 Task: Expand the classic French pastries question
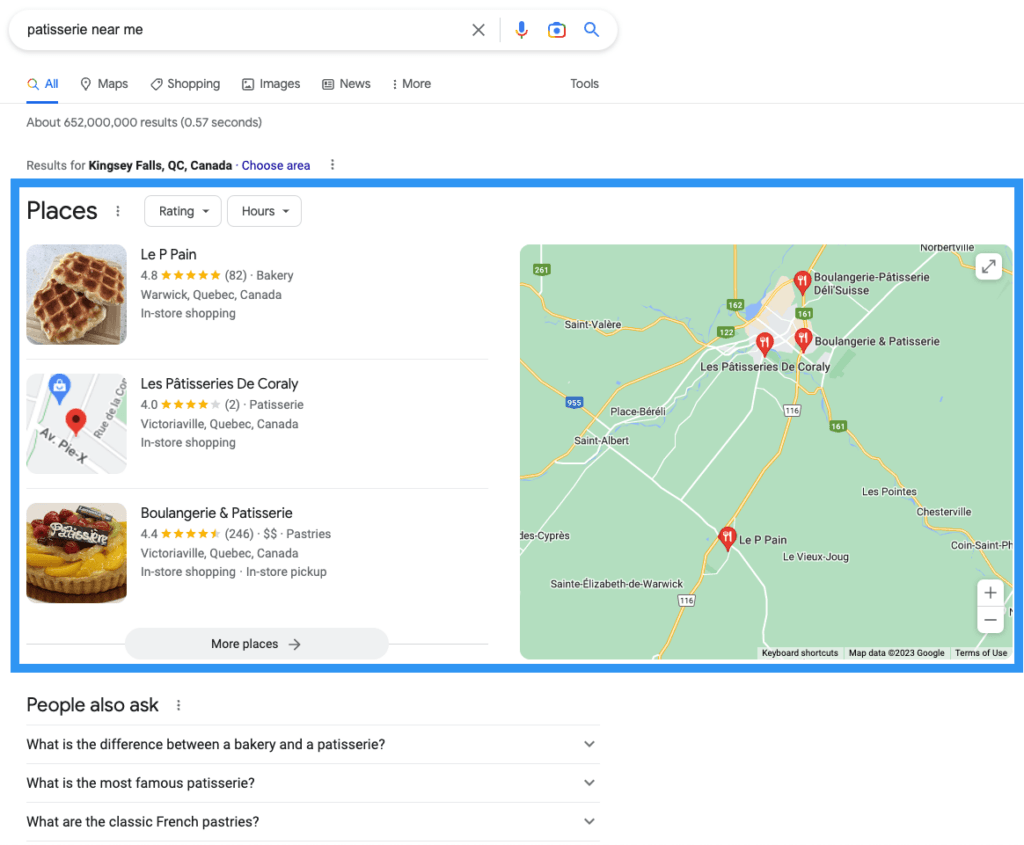coord(312,821)
